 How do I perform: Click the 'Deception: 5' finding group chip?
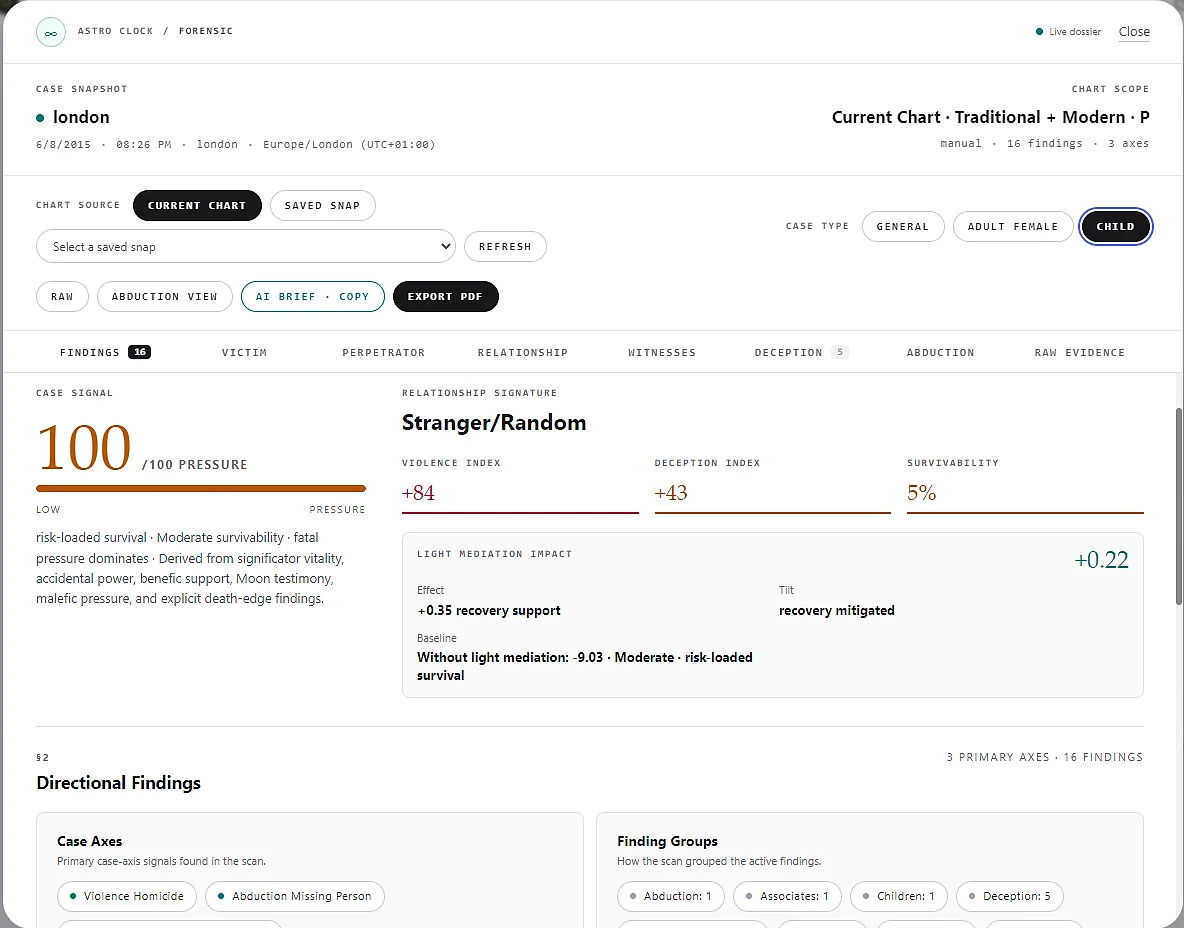[1010, 896]
